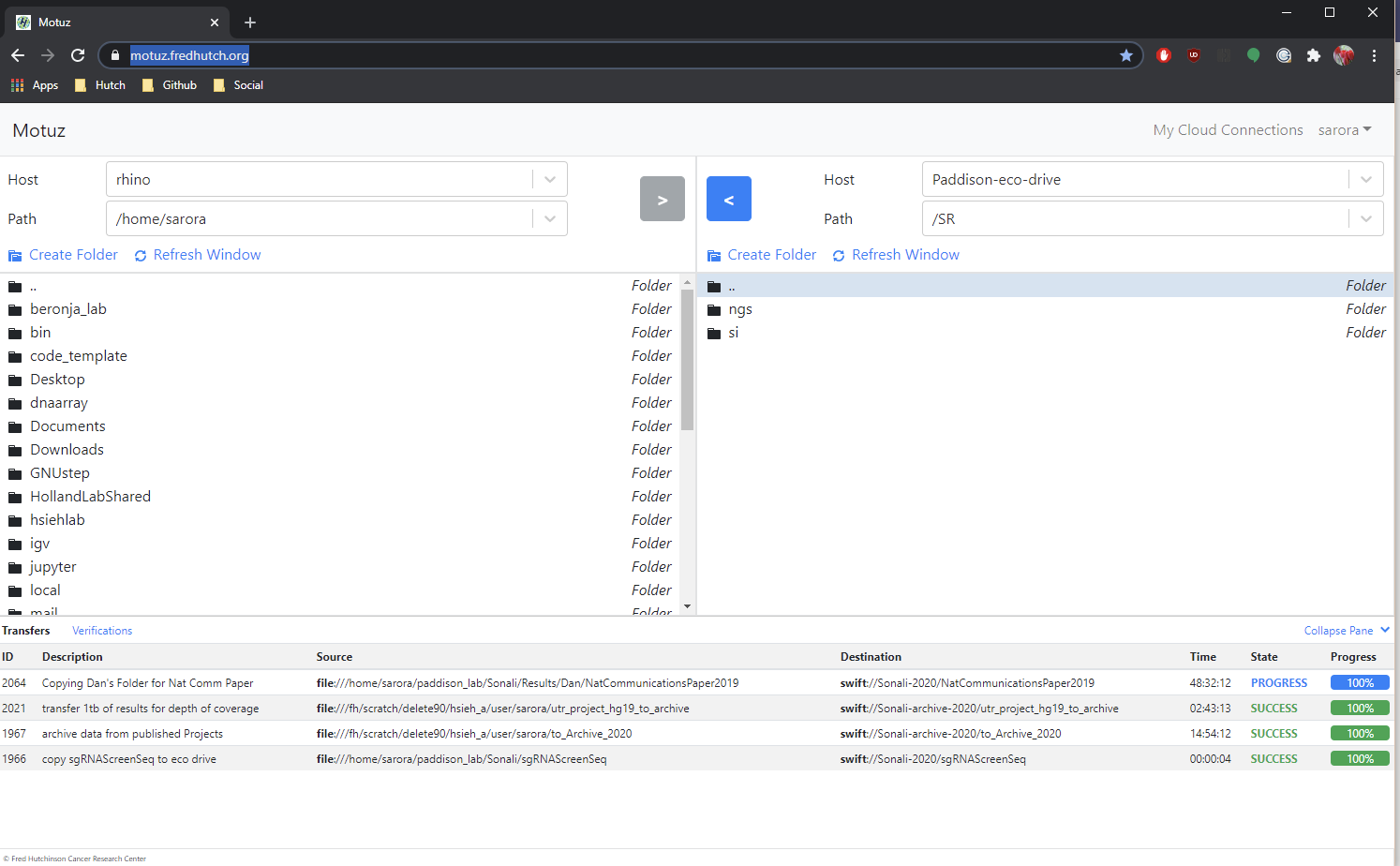Viewport: 1400px width, 866px height.
Task: Click the left-arrow copy transfer button
Action: coord(729,199)
